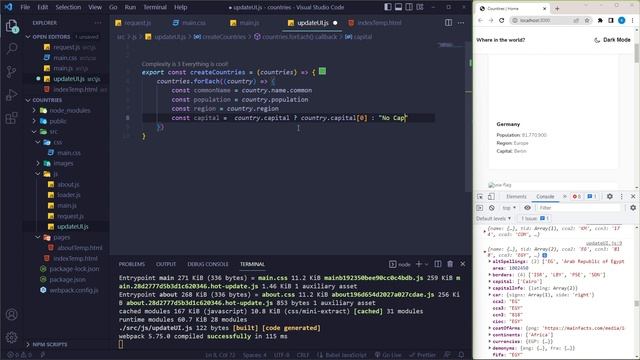Bookmark this page with star icon
The width and height of the screenshot is (640, 360).
coord(587,20)
